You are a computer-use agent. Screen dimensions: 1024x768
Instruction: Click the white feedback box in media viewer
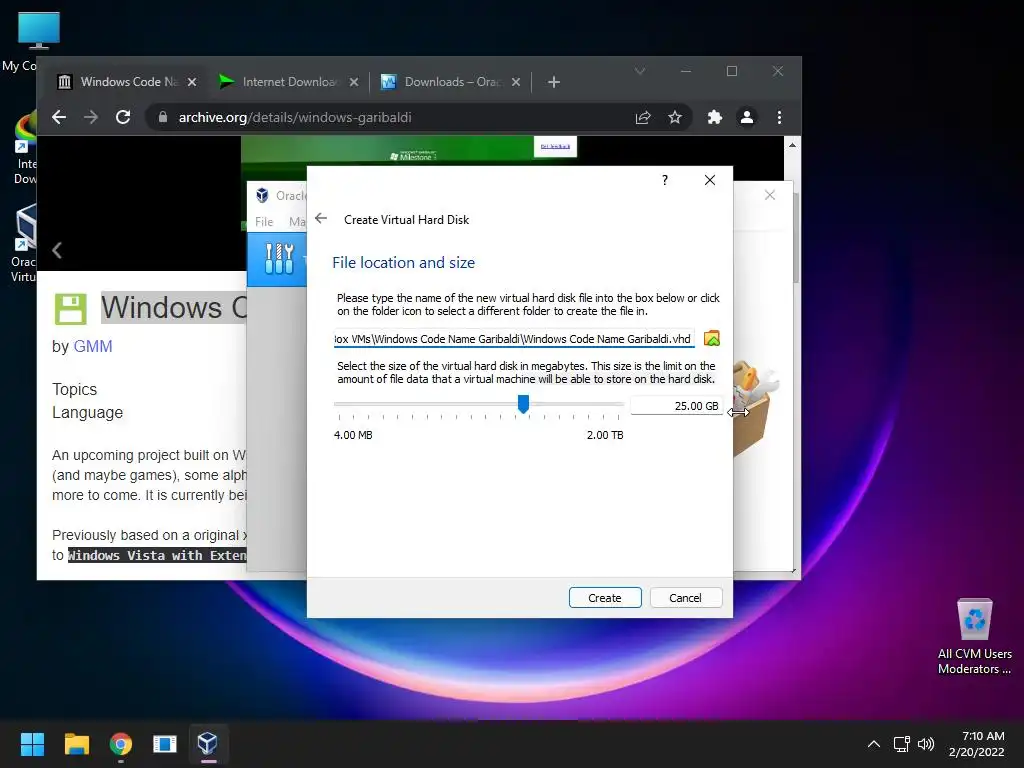555,146
